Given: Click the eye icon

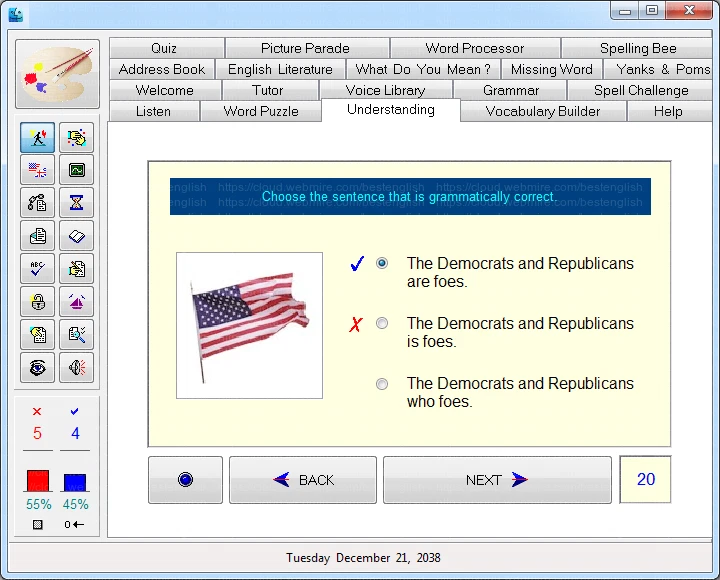Looking at the screenshot, I should [x=37, y=368].
